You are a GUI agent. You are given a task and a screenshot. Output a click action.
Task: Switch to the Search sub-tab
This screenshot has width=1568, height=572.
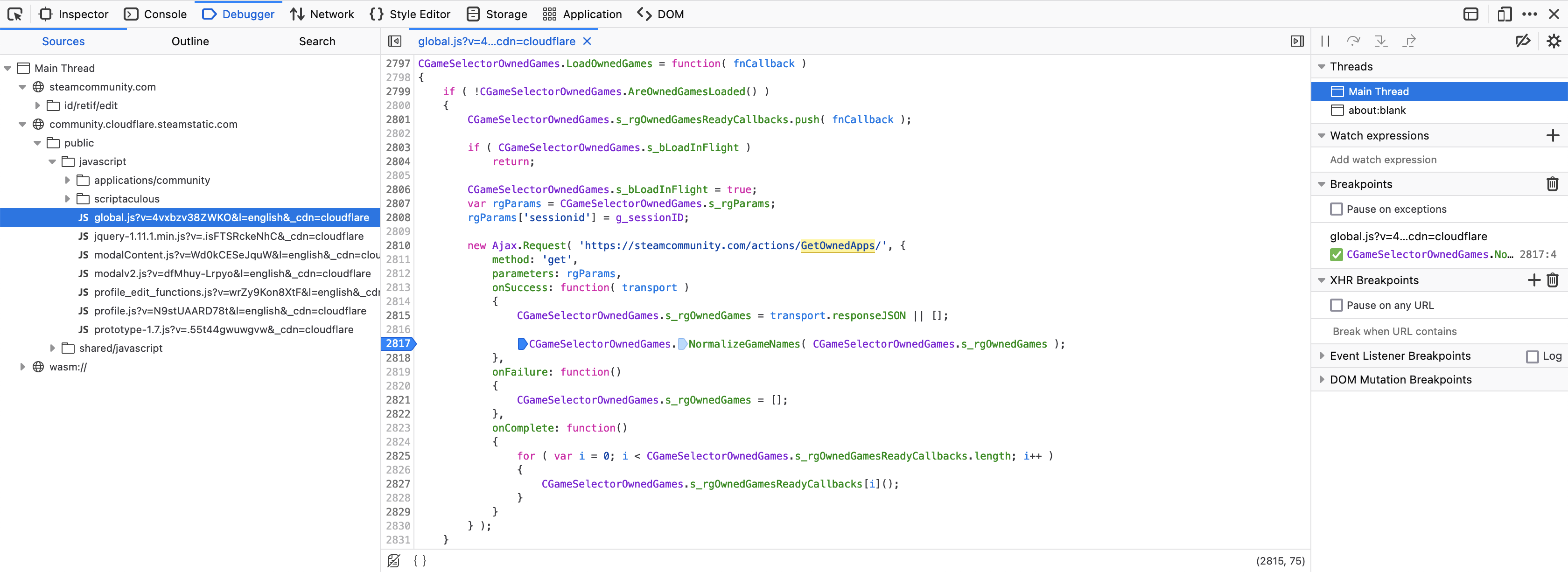click(x=316, y=42)
